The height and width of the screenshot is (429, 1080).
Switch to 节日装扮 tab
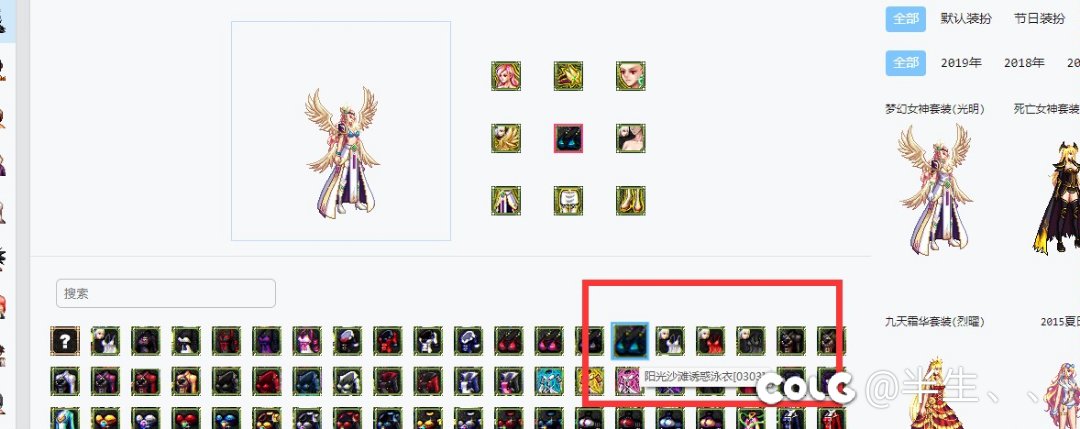[1039, 19]
